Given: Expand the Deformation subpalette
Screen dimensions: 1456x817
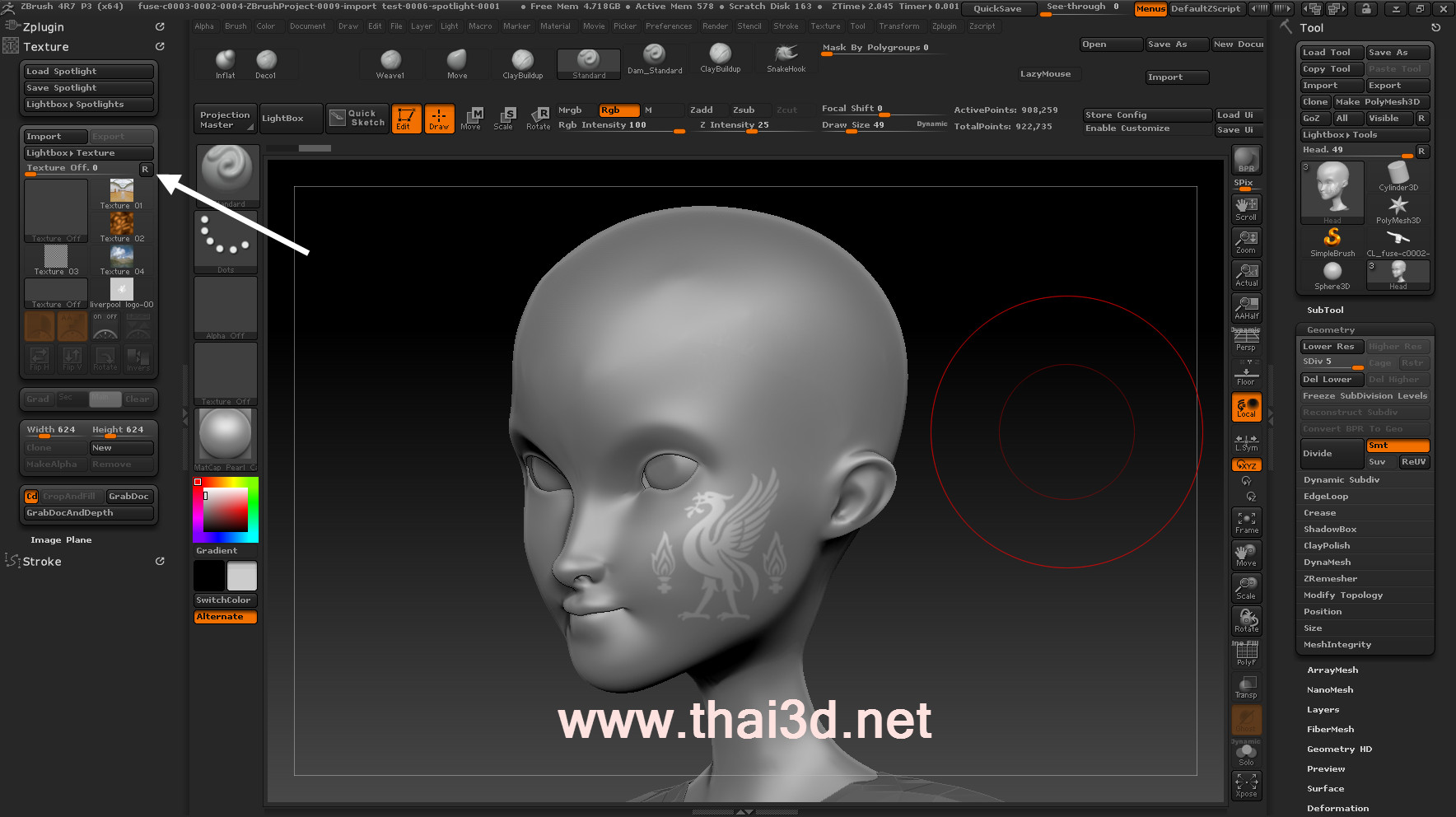Looking at the screenshot, I should 1337,809.
